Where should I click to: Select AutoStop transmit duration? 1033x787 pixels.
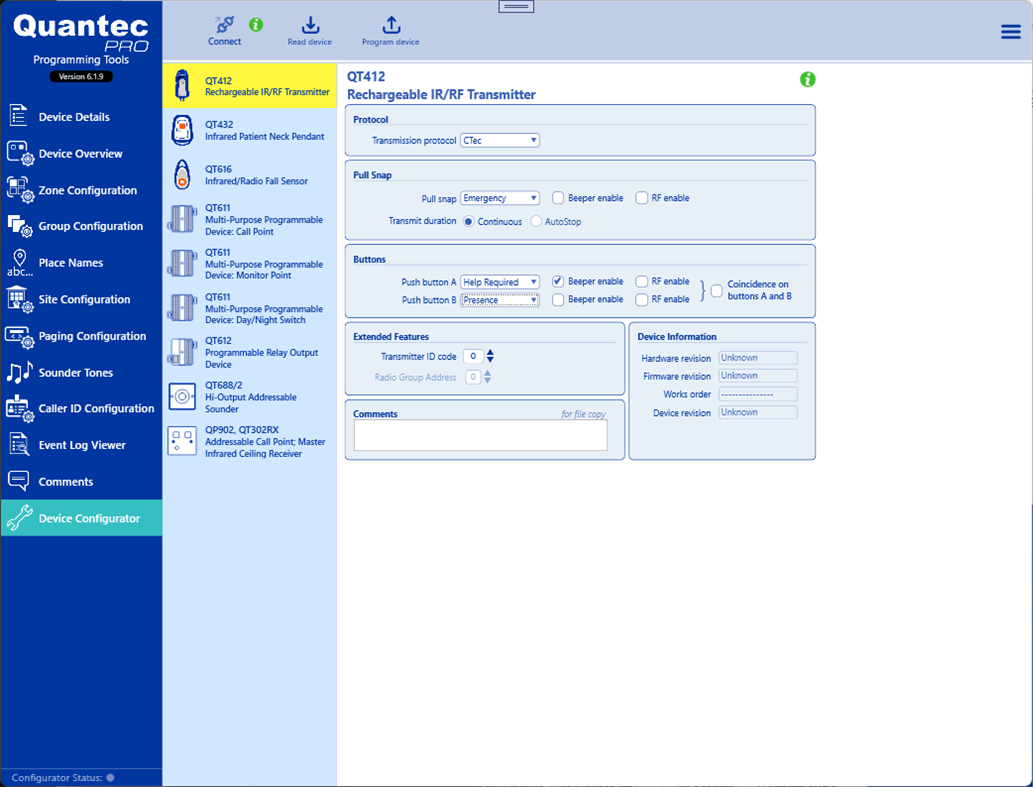click(x=536, y=221)
